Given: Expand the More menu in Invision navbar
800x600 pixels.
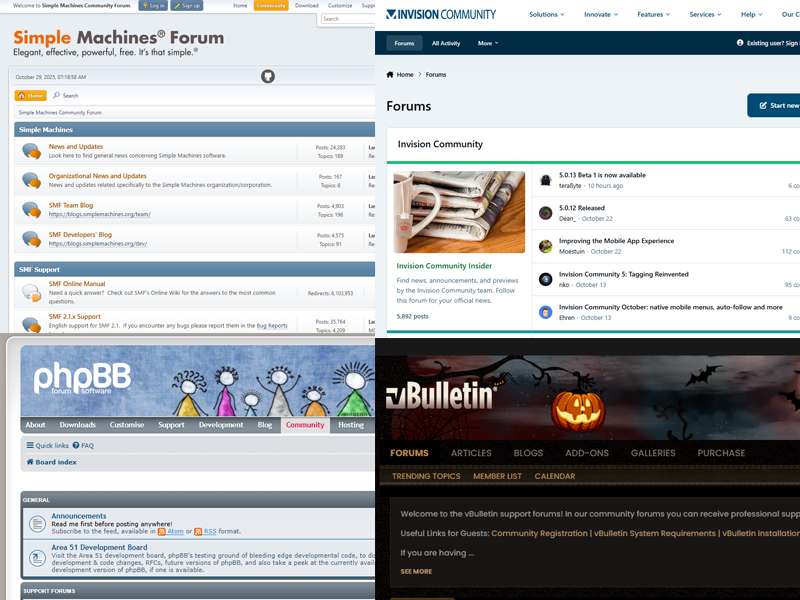Looking at the screenshot, I should (x=487, y=44).
